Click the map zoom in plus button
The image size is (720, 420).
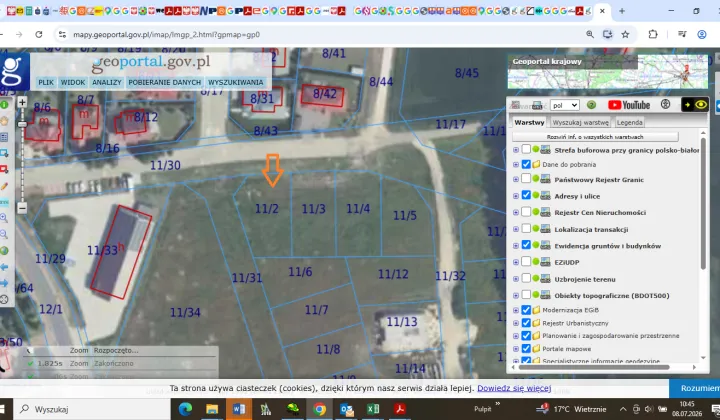pos(22,102)
